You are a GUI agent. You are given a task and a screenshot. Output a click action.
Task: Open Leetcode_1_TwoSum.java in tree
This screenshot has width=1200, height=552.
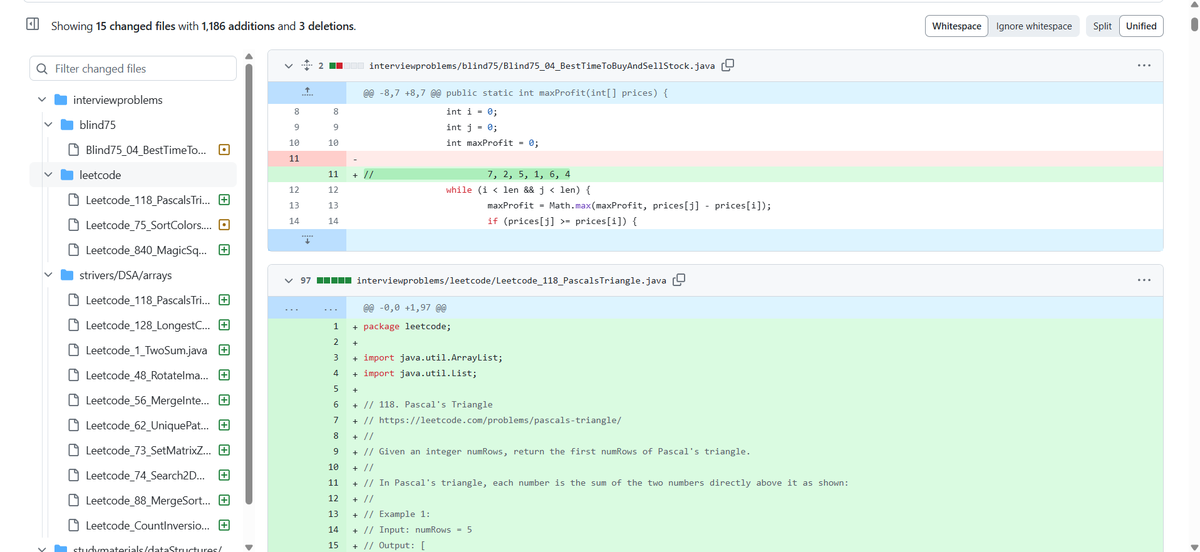[x=146, y=350]
